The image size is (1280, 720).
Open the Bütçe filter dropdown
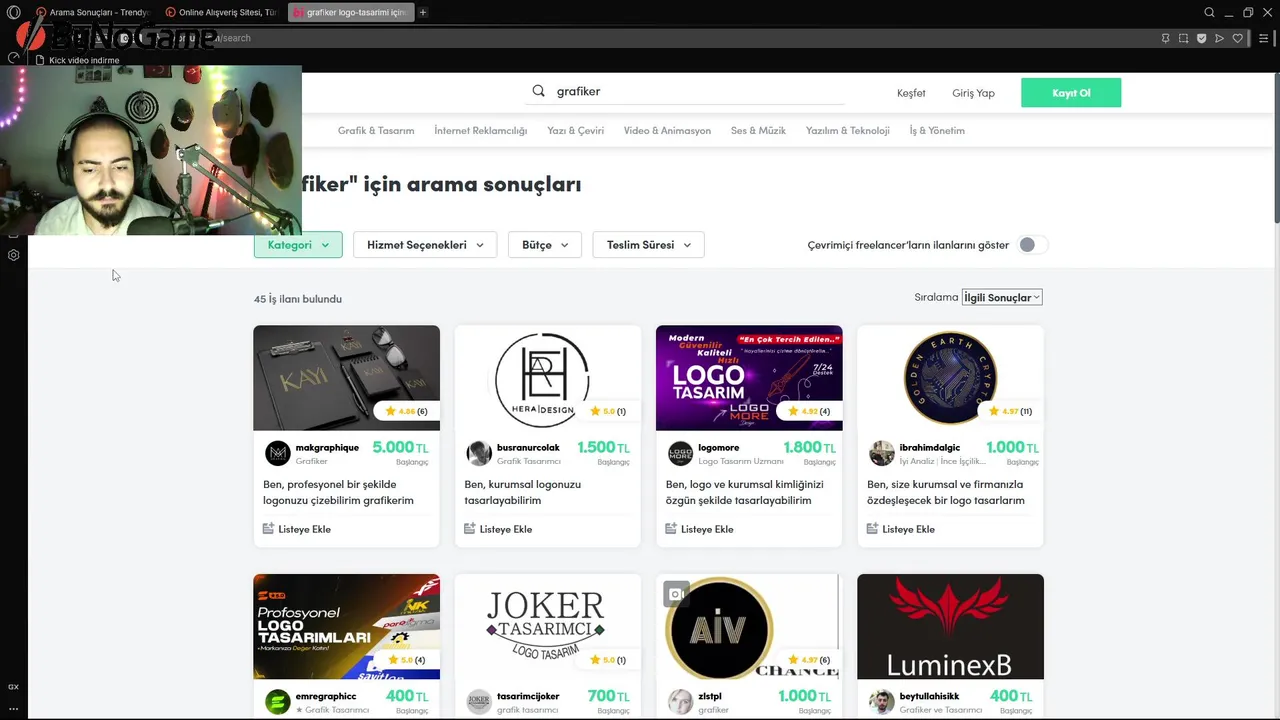pyautogui.click(x=545, y=245)
